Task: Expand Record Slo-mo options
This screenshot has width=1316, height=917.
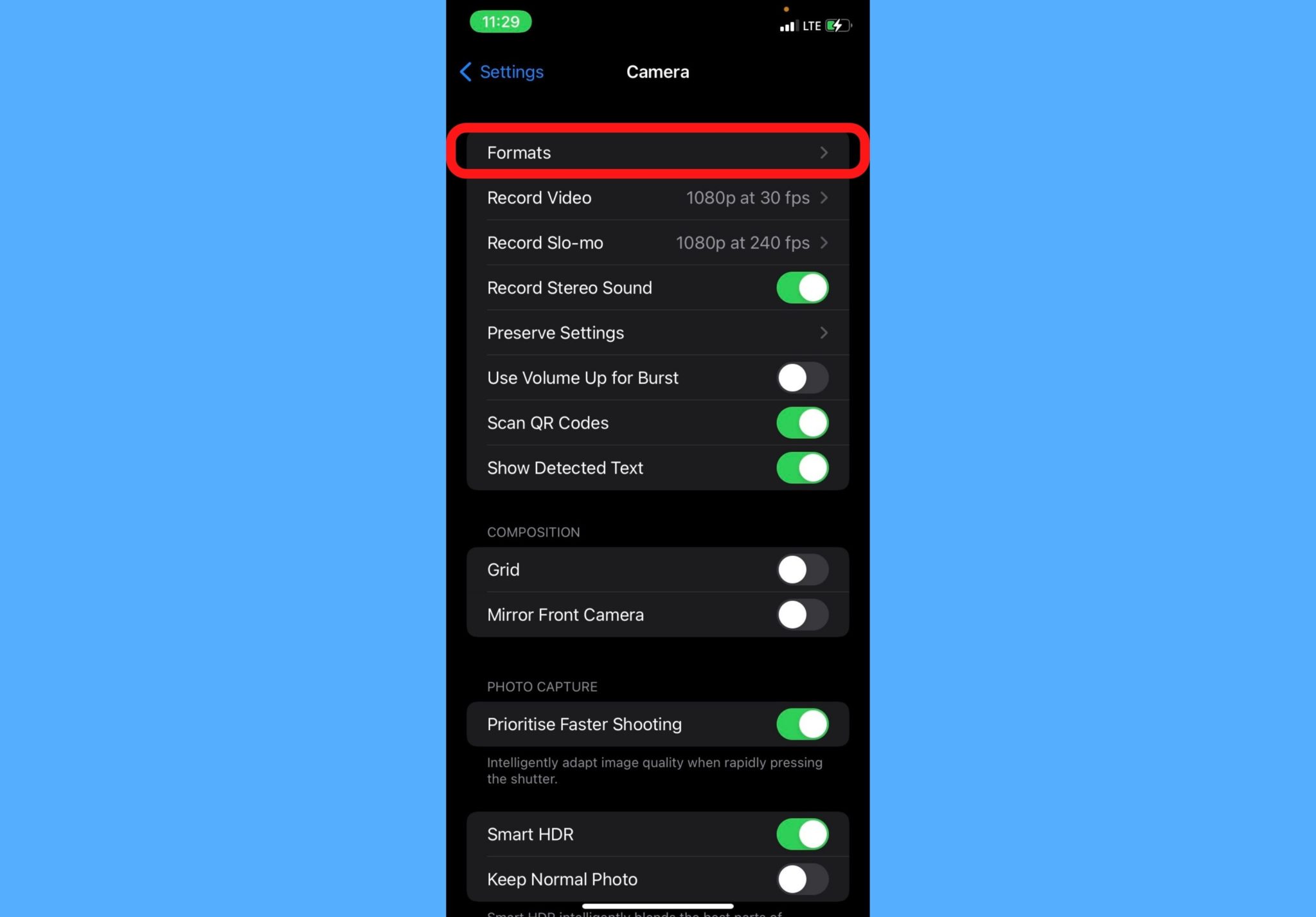Action: pos(658,242)
